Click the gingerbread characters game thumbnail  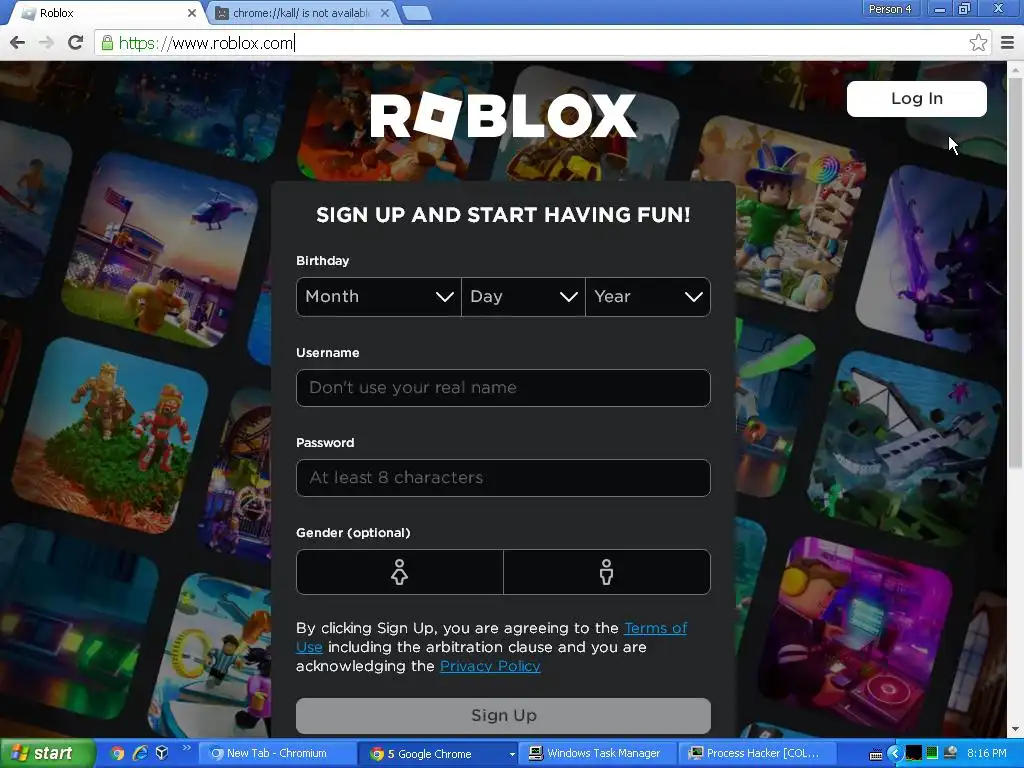[110, 436]
